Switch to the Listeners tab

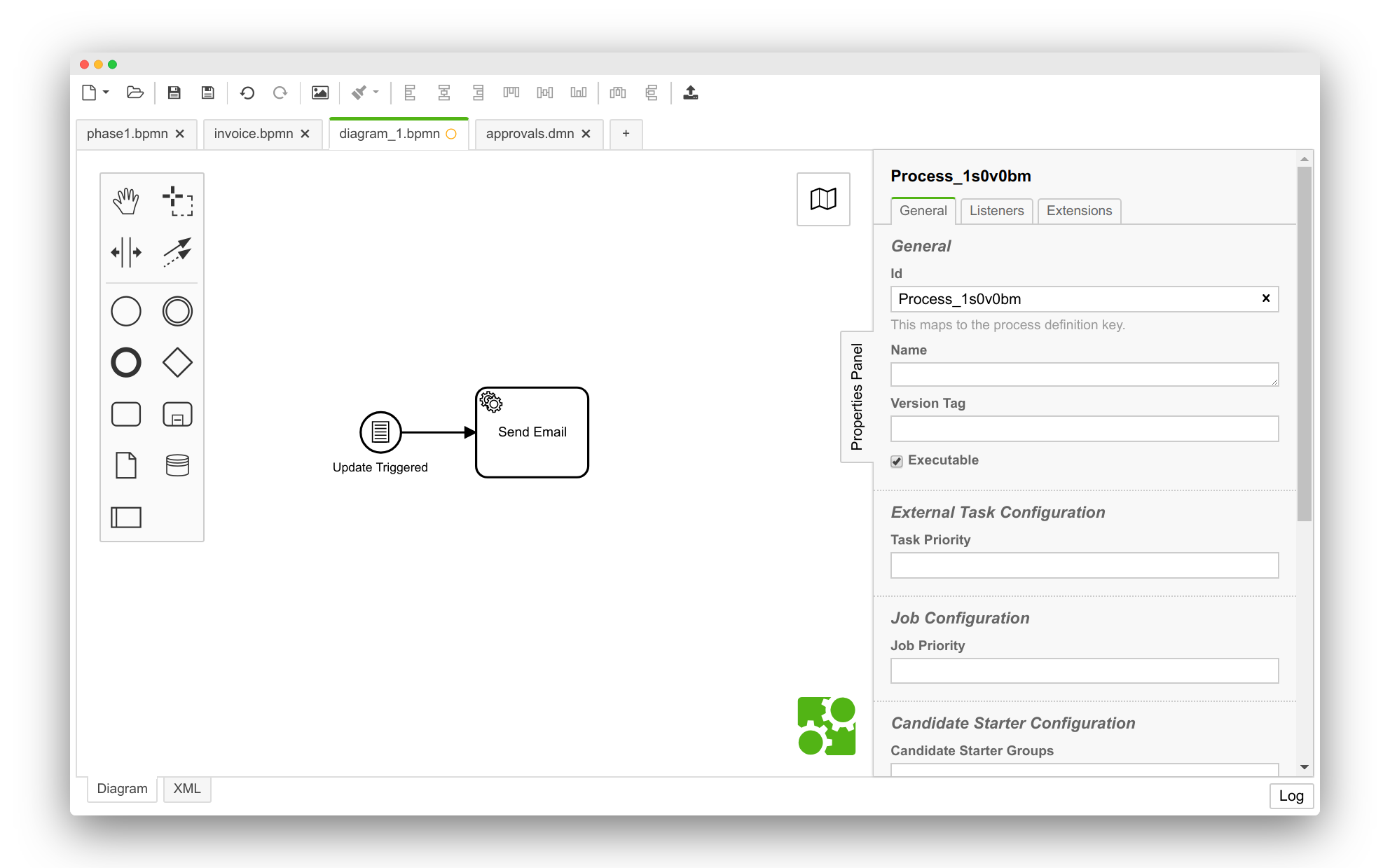tap(996, 211)
